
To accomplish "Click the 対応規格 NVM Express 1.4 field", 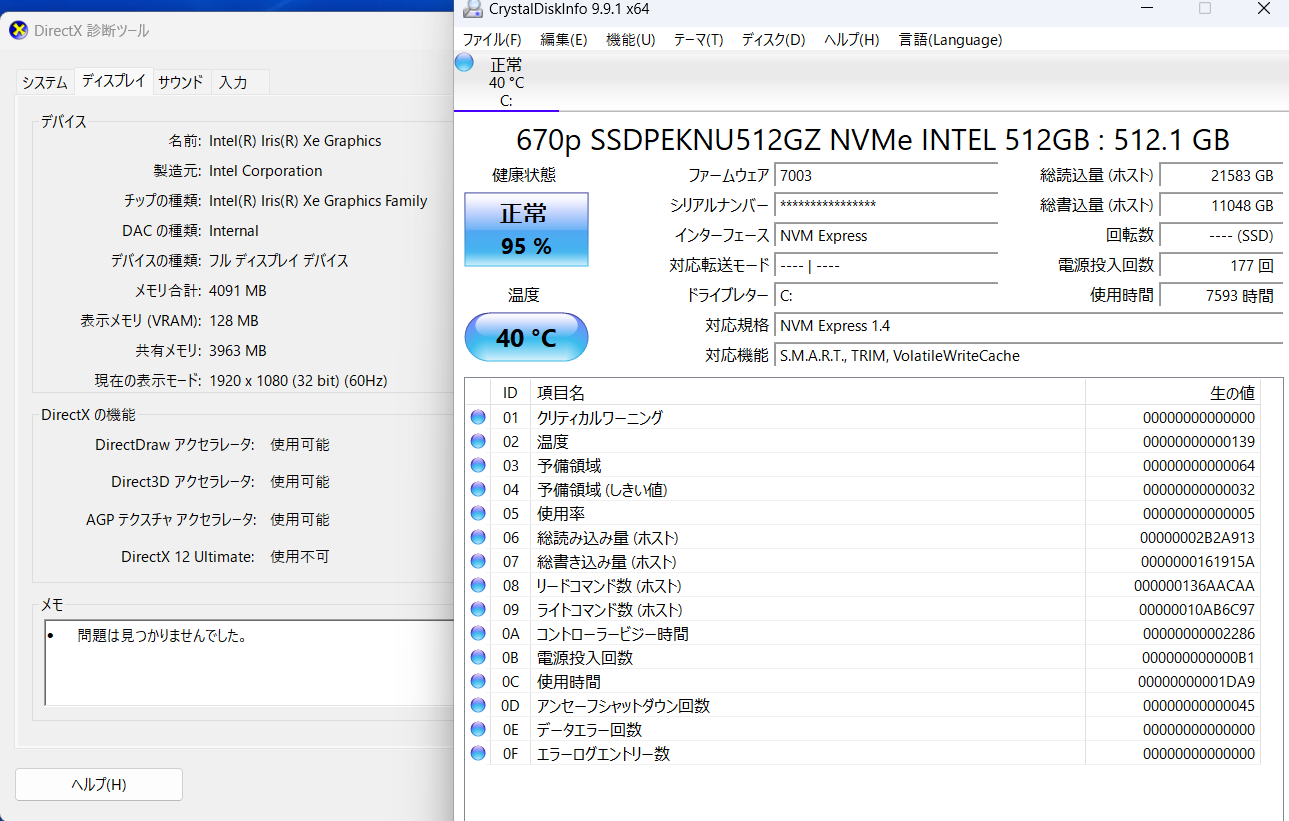I will coord(1029,326).
